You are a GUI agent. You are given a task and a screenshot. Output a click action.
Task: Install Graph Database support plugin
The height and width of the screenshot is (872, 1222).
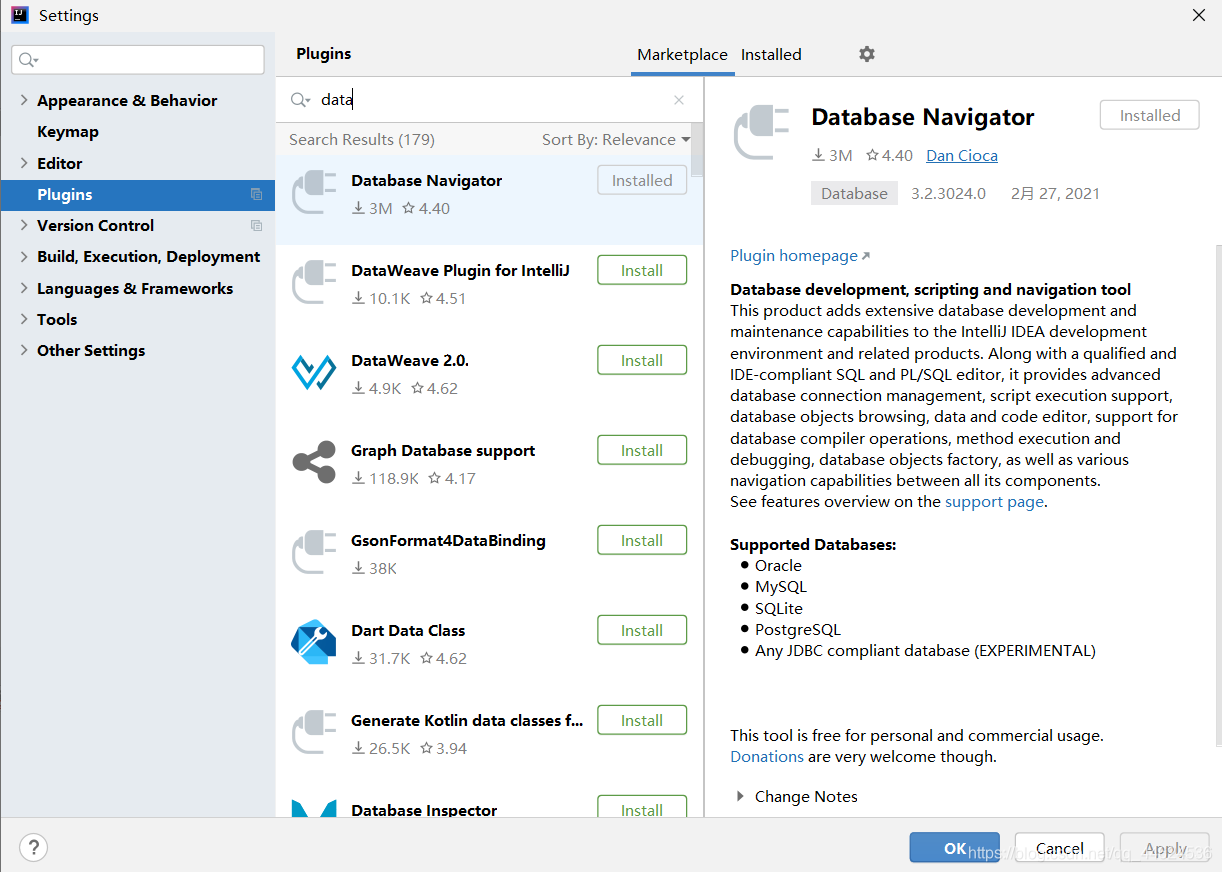click(642, 450)
